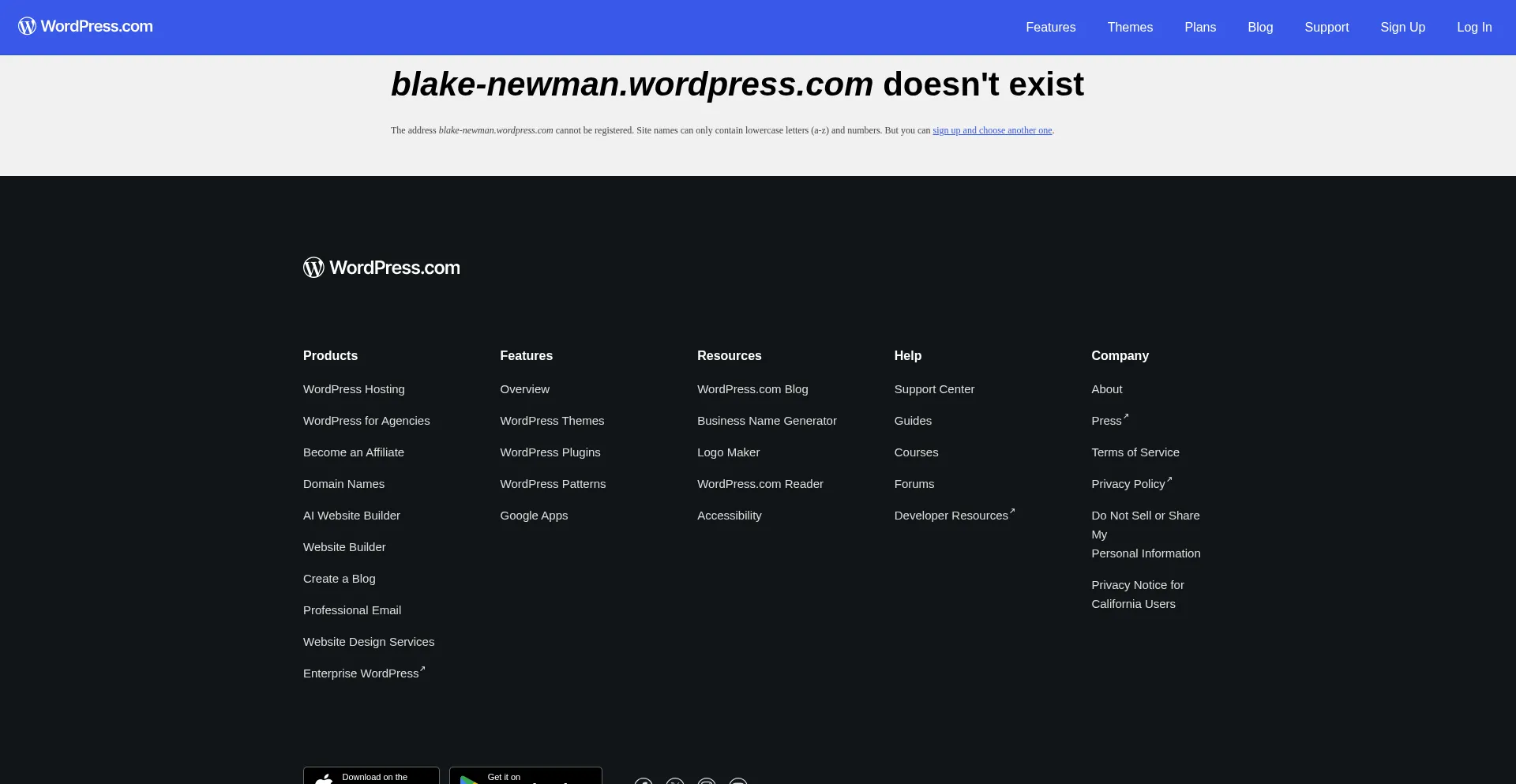Viewport: 1516px width, 784px height.
Task: Open Privacy Notice for California Users link
Action: tap(1137, 595)
